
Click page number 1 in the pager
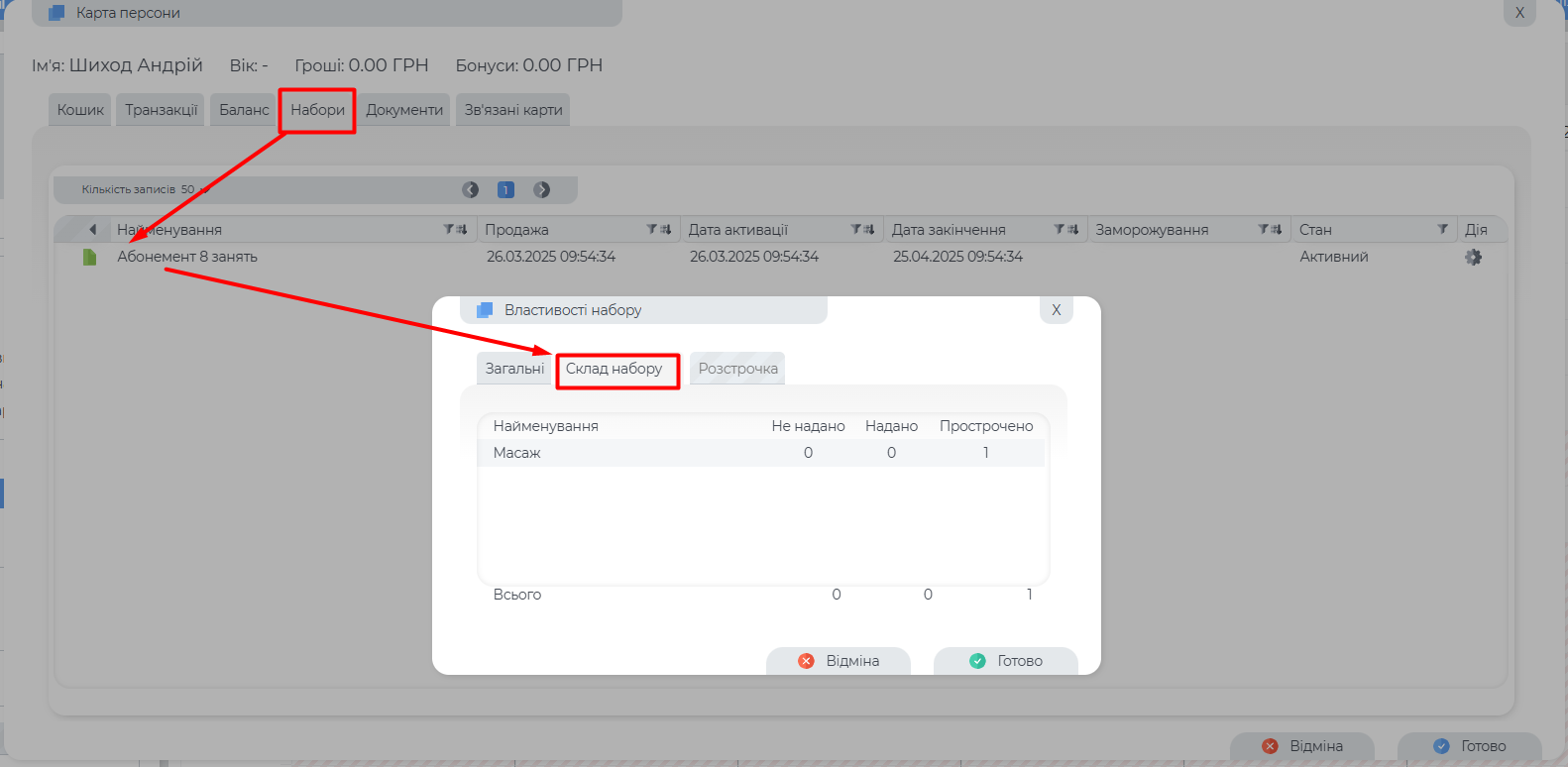[505, 189]
